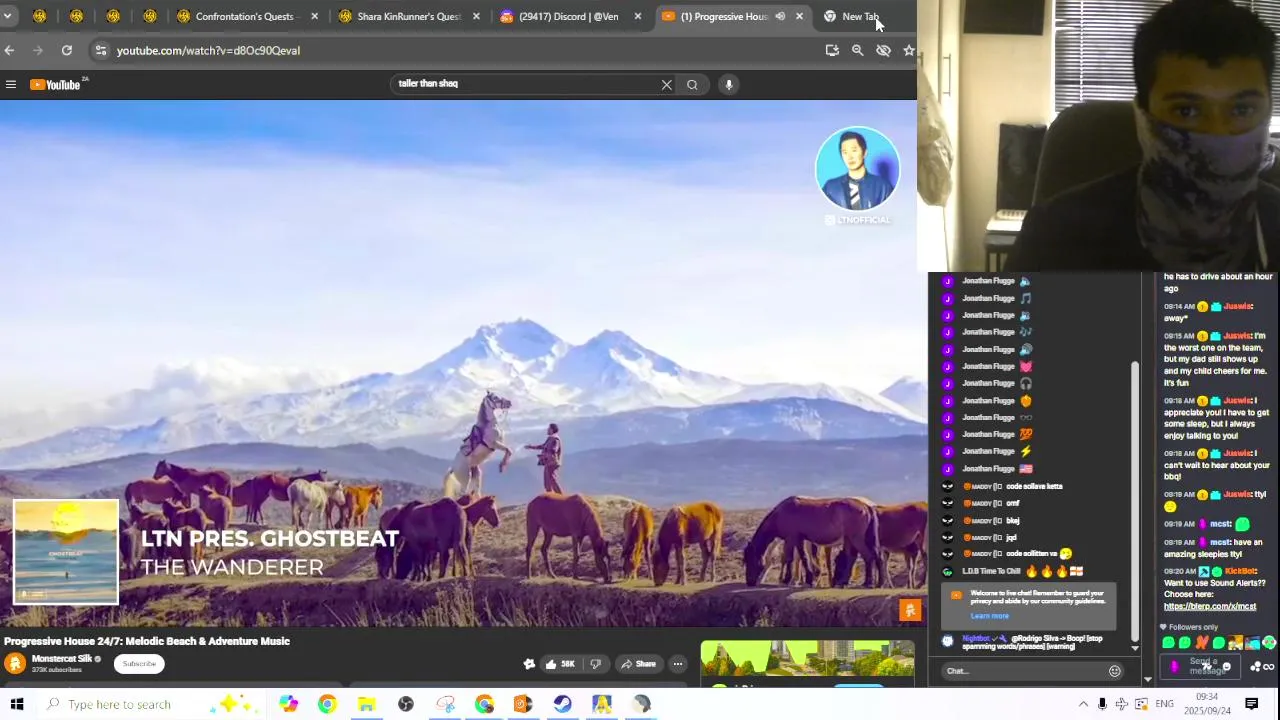Dislike the video

[x=596, y=664]
